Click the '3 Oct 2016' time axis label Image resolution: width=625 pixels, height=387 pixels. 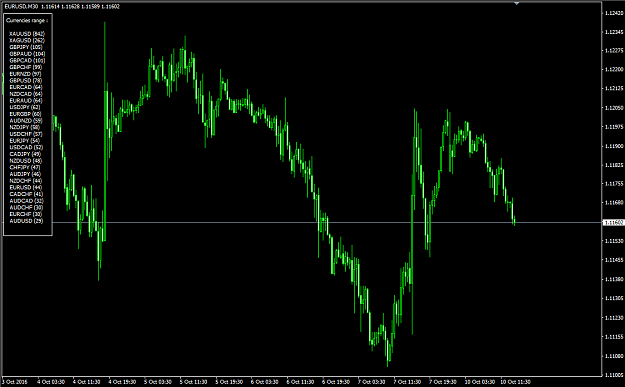coord(15,382)
